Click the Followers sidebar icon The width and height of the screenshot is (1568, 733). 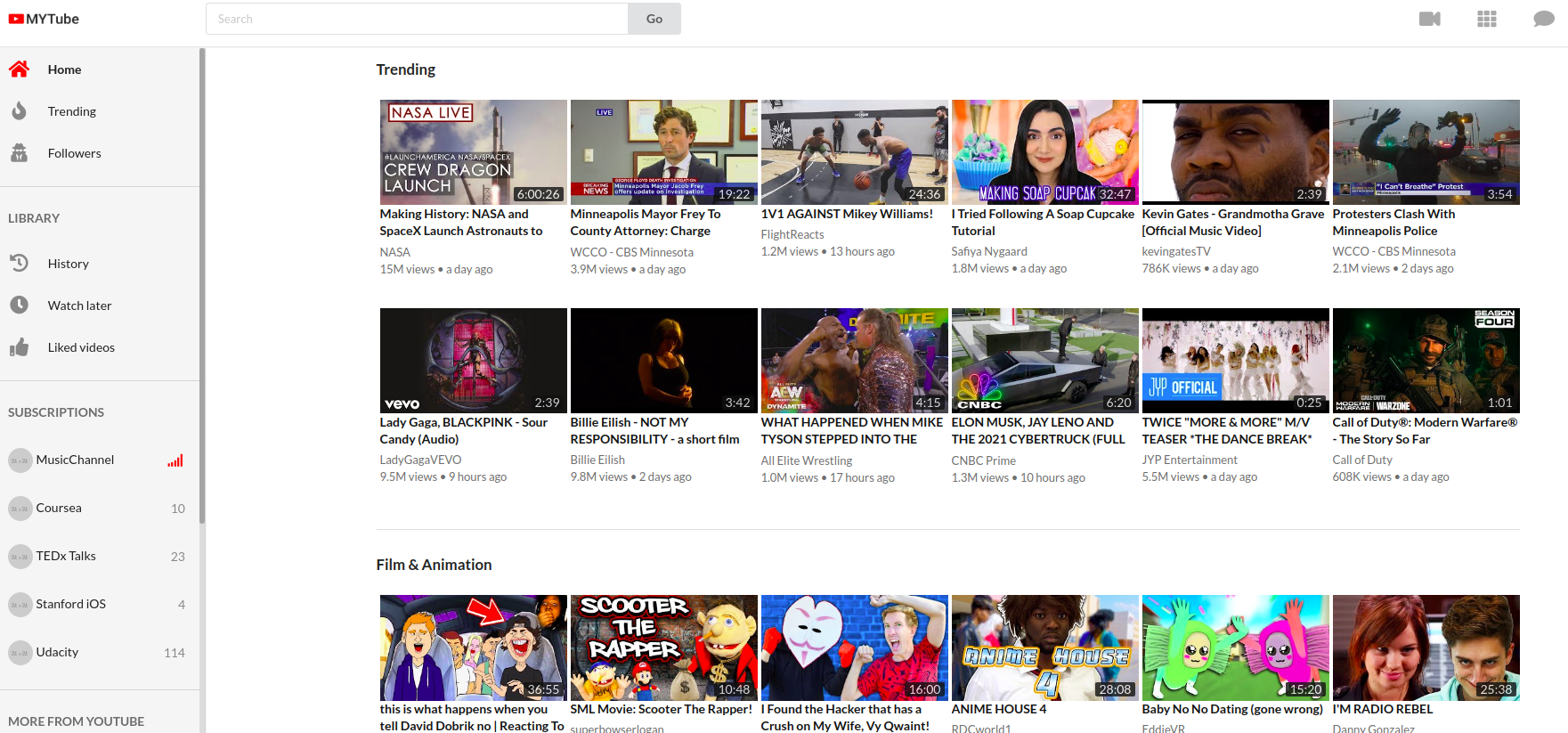click(19, 152)
